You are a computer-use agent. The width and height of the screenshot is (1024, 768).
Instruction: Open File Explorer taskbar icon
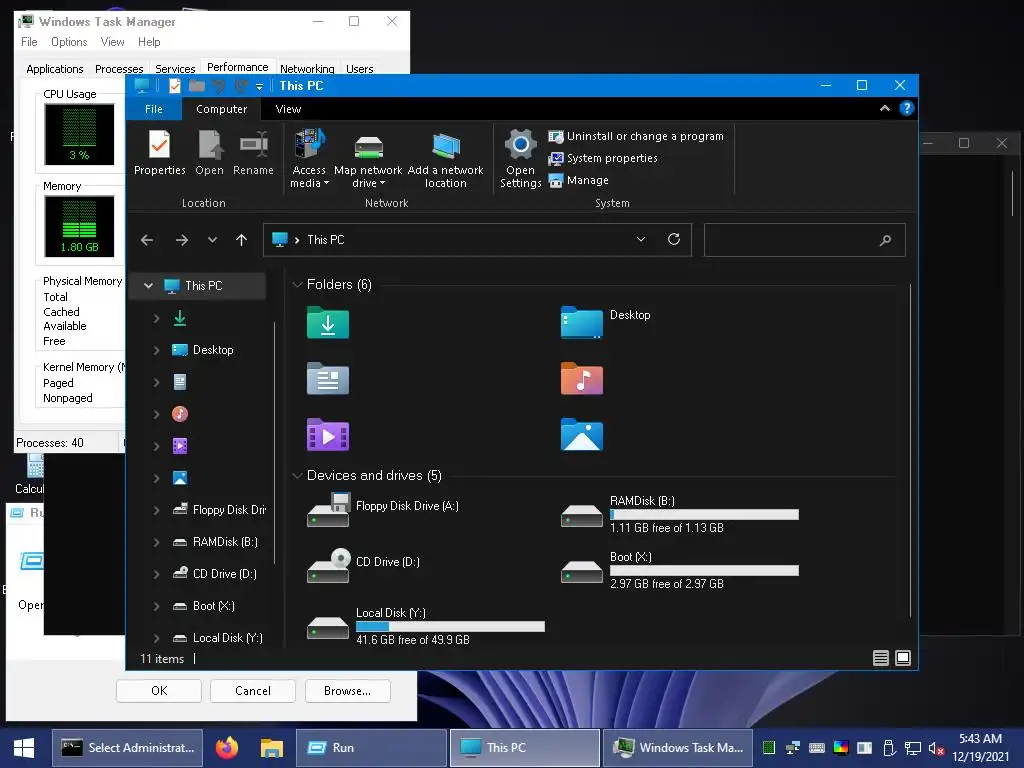(271, 748)
